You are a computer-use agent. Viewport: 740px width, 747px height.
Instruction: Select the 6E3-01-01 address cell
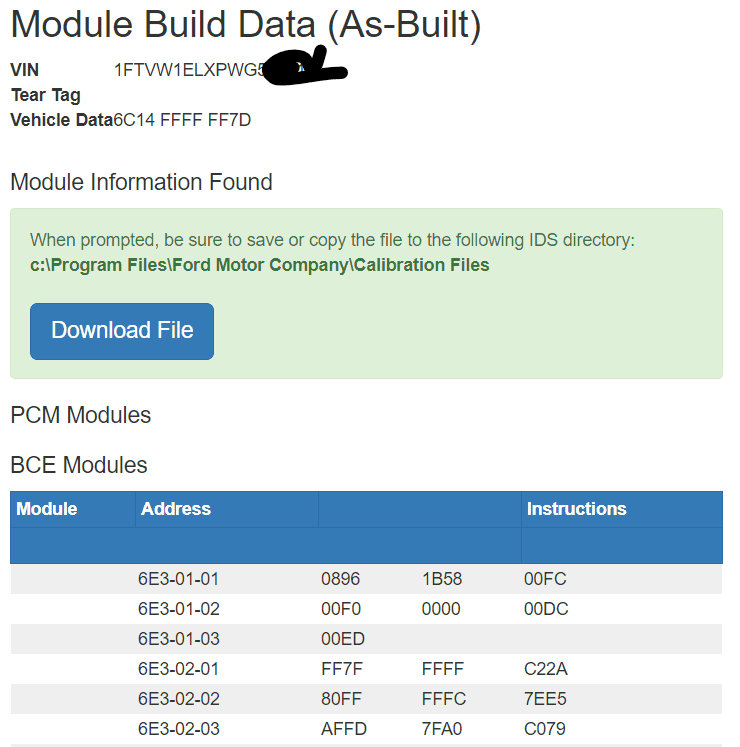[x=178, y=579]
